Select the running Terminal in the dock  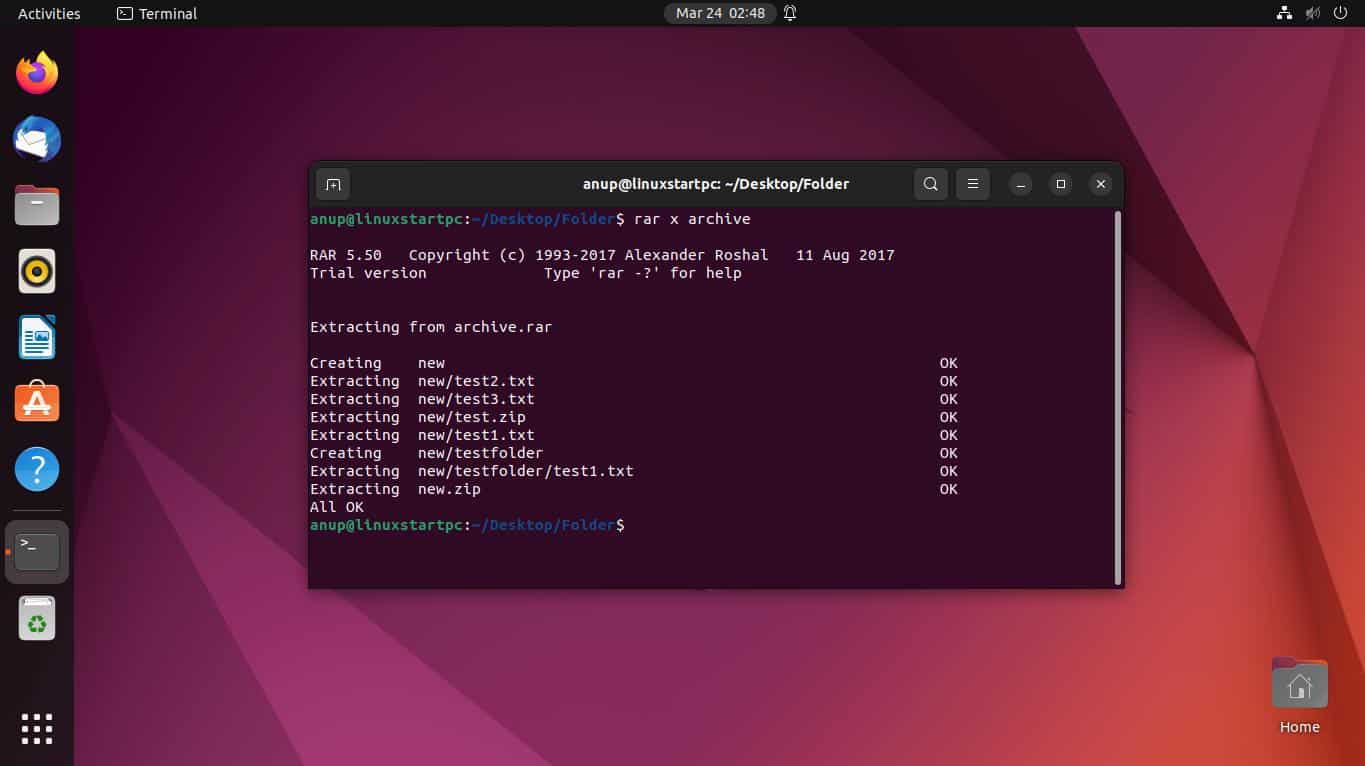pos(37,551)
